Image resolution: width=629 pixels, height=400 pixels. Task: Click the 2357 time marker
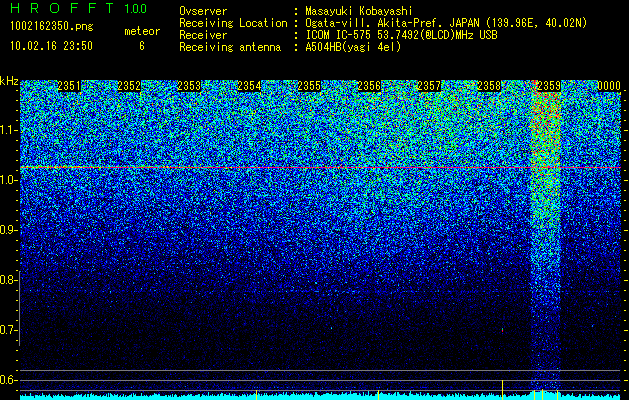click(429, 86)
